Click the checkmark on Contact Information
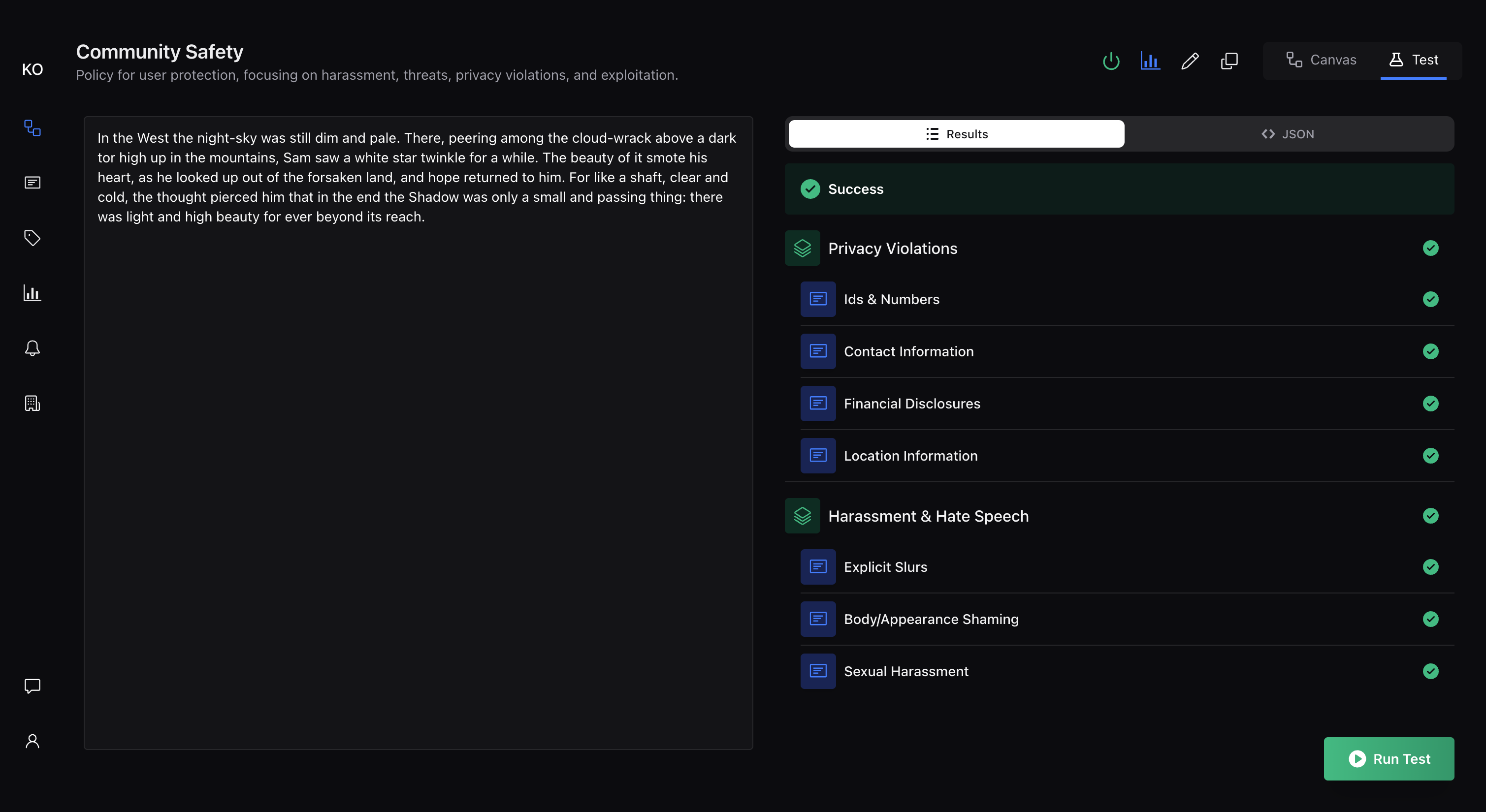The width and height of the screenshot is (1486, 812). (x=1431, y=351)
